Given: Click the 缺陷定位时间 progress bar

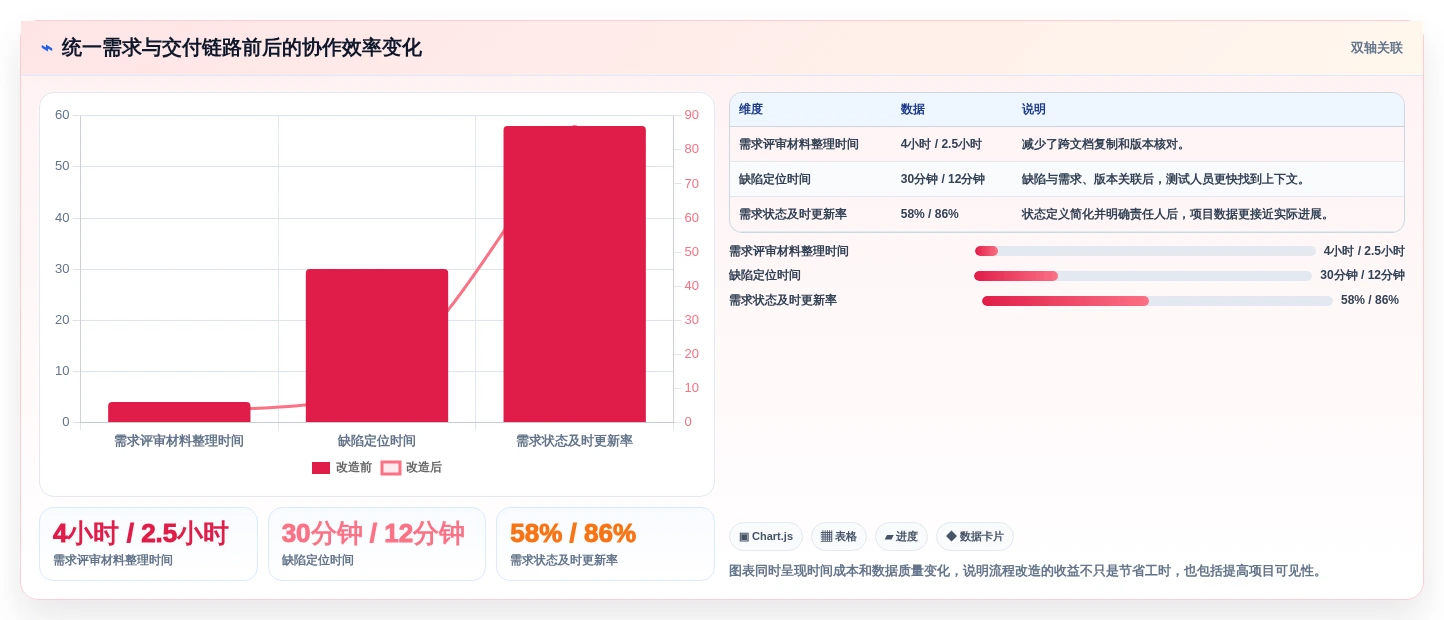Looking at the screenshot, I should pyautogui.click(x=1143, y=276).
